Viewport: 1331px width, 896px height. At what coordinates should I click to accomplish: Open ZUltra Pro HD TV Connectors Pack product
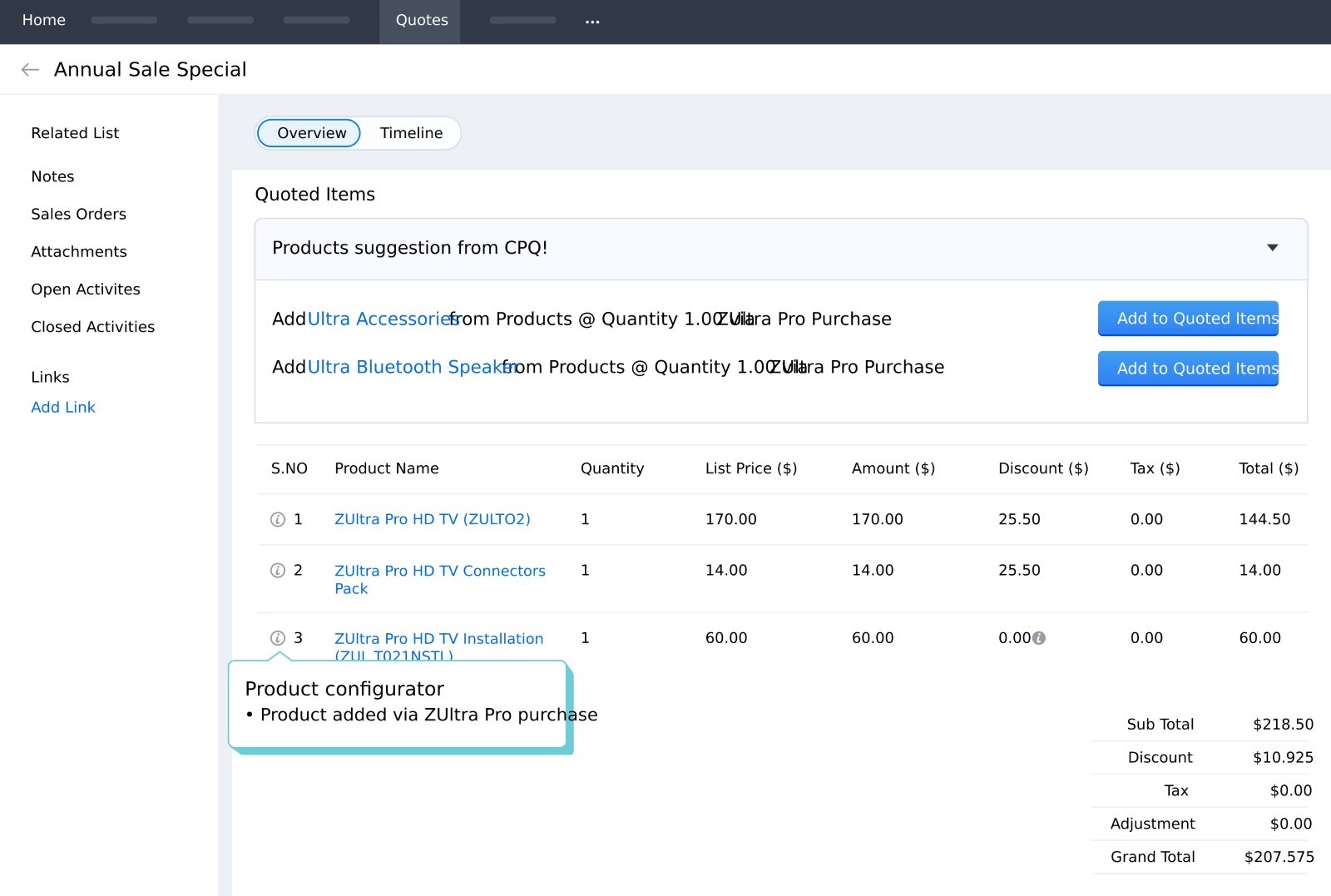[440, 580]
